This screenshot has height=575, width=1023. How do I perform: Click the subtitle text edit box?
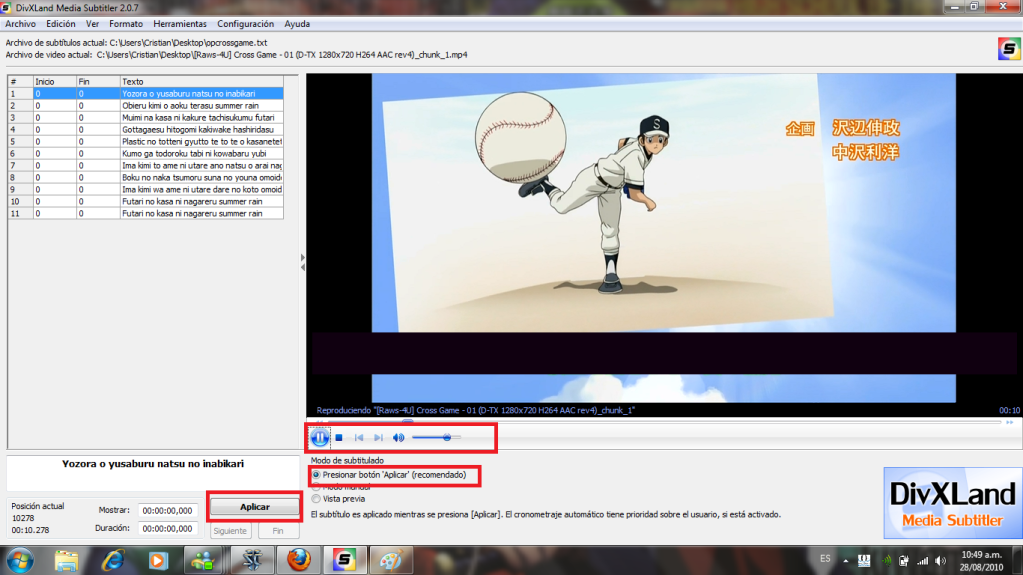(x=153, y=473)
